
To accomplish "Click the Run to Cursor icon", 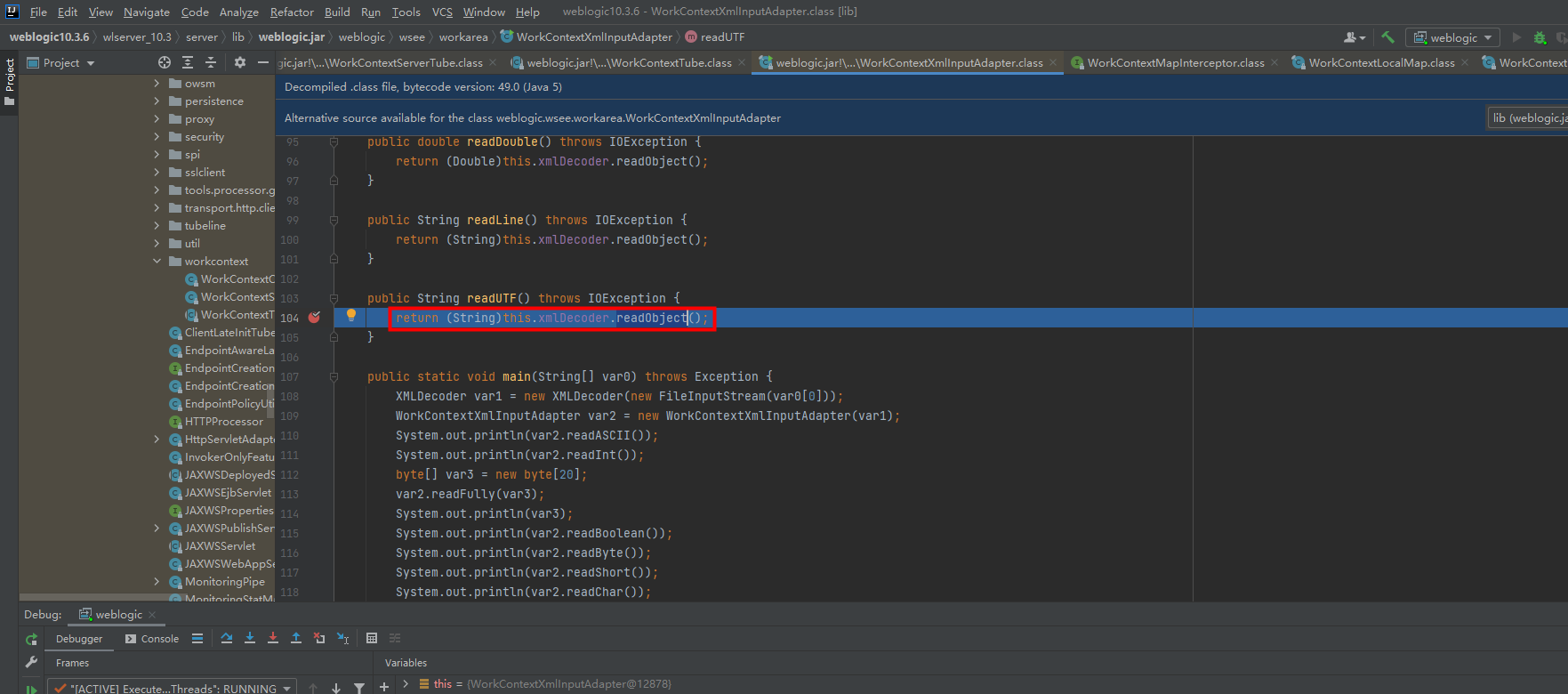I will 342,638.
